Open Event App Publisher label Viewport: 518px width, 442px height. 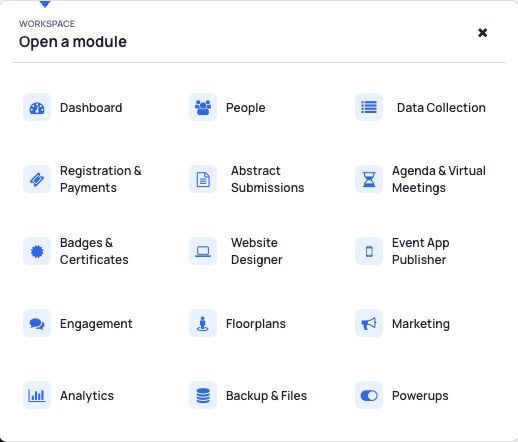tap(421, 251)
